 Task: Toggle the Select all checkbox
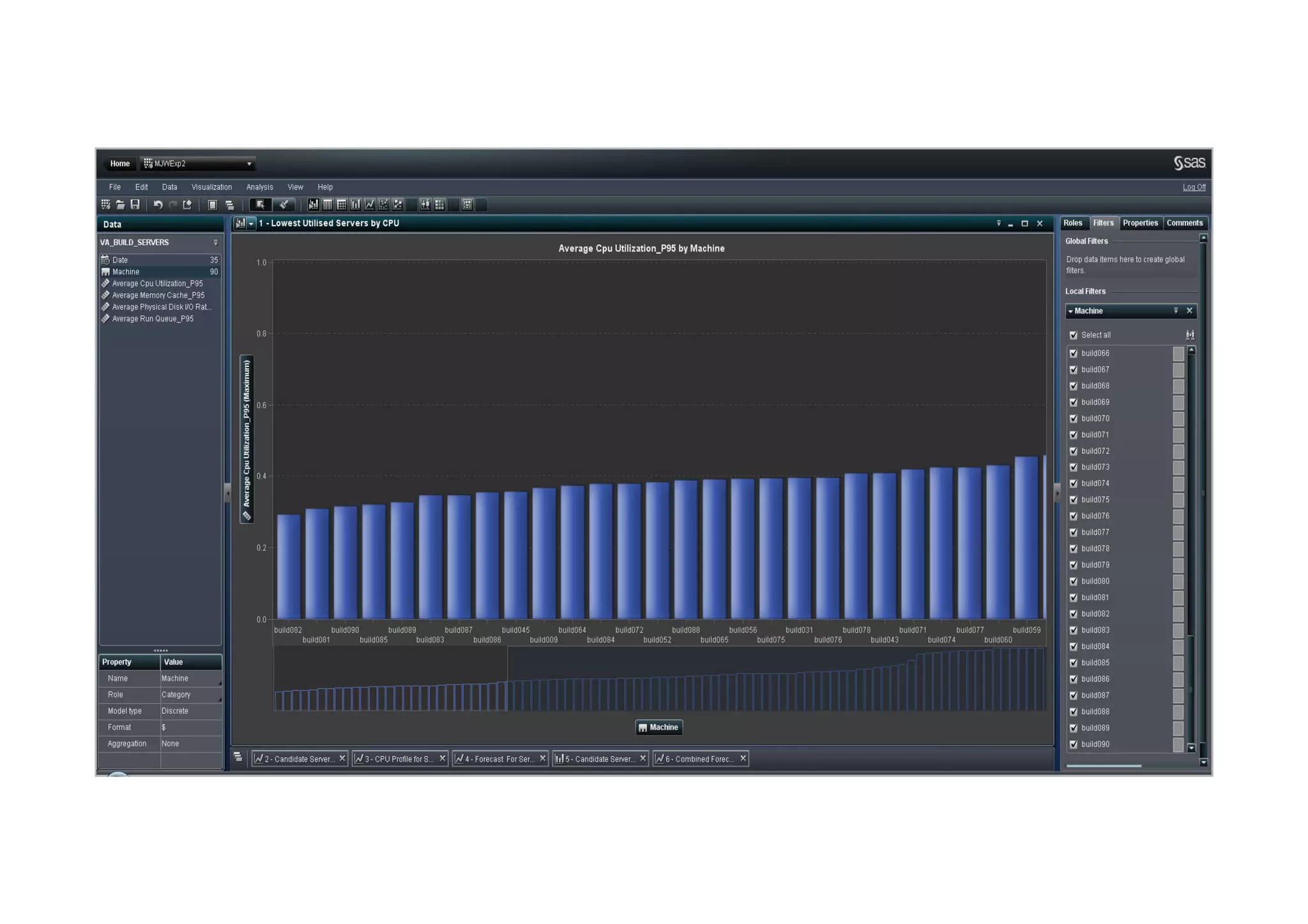tap(1073, 335)
